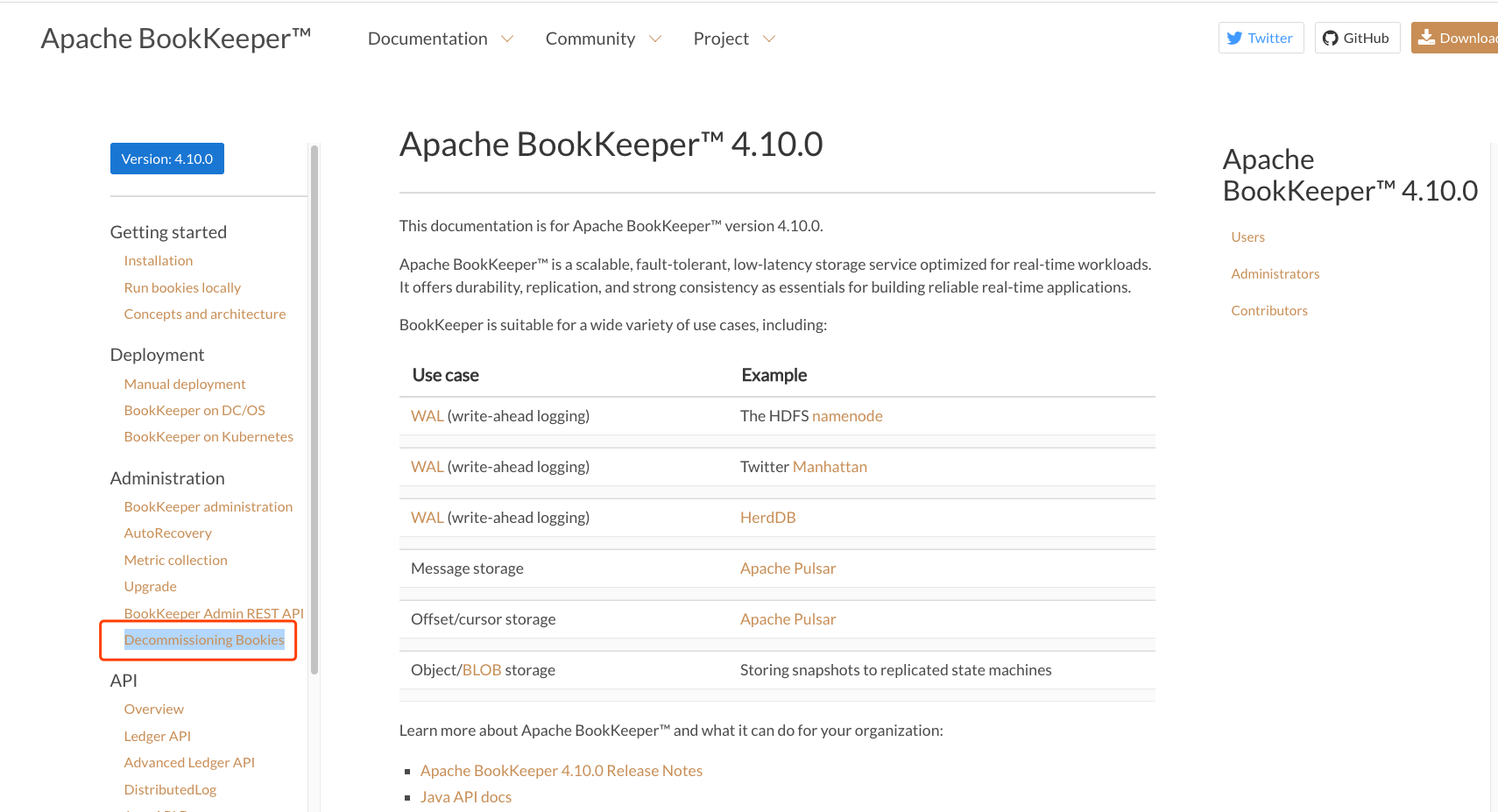Click WAL link in Twitter Manhattan row
This screenshot has width=1498, height=812.
(x=427, y=467)
